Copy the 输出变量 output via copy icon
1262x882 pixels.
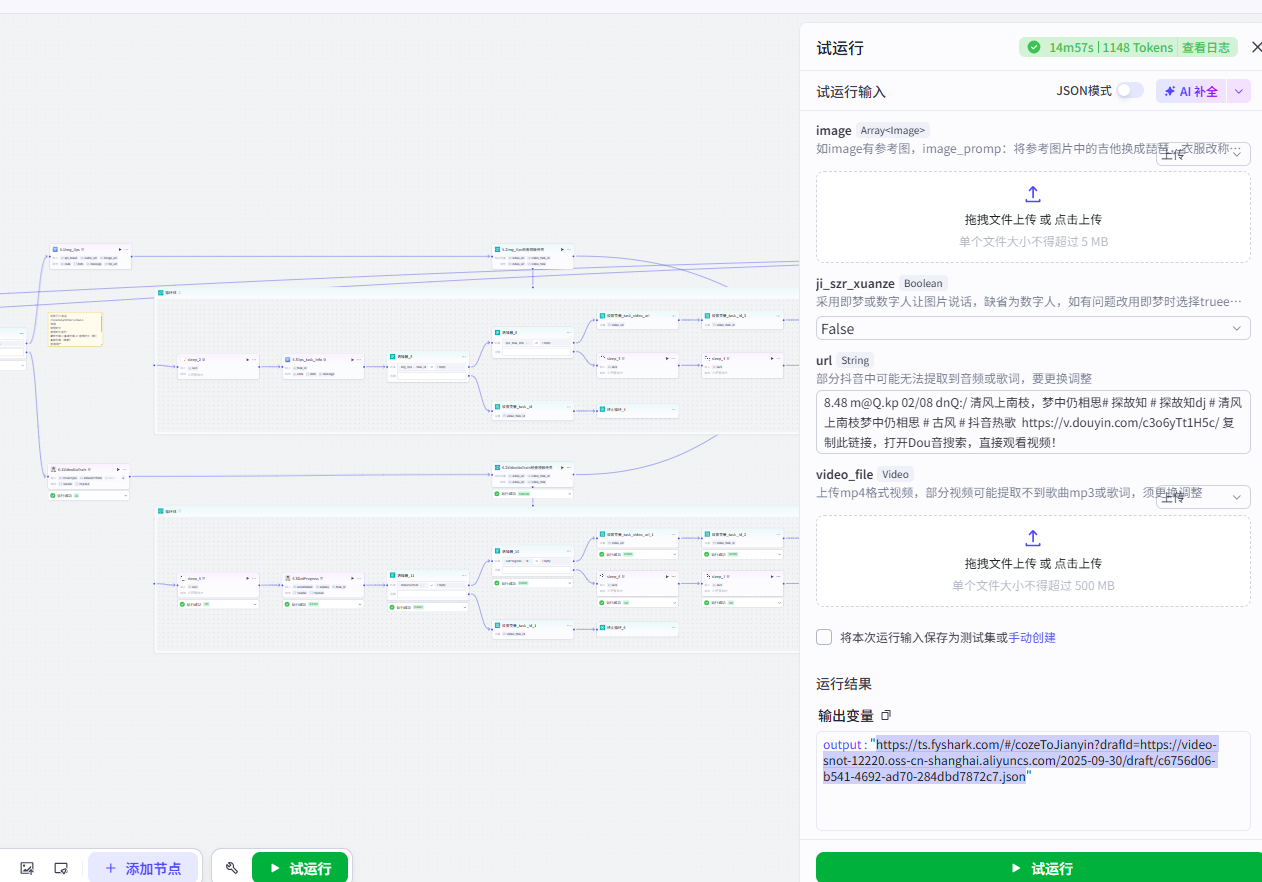pos(886,715)
